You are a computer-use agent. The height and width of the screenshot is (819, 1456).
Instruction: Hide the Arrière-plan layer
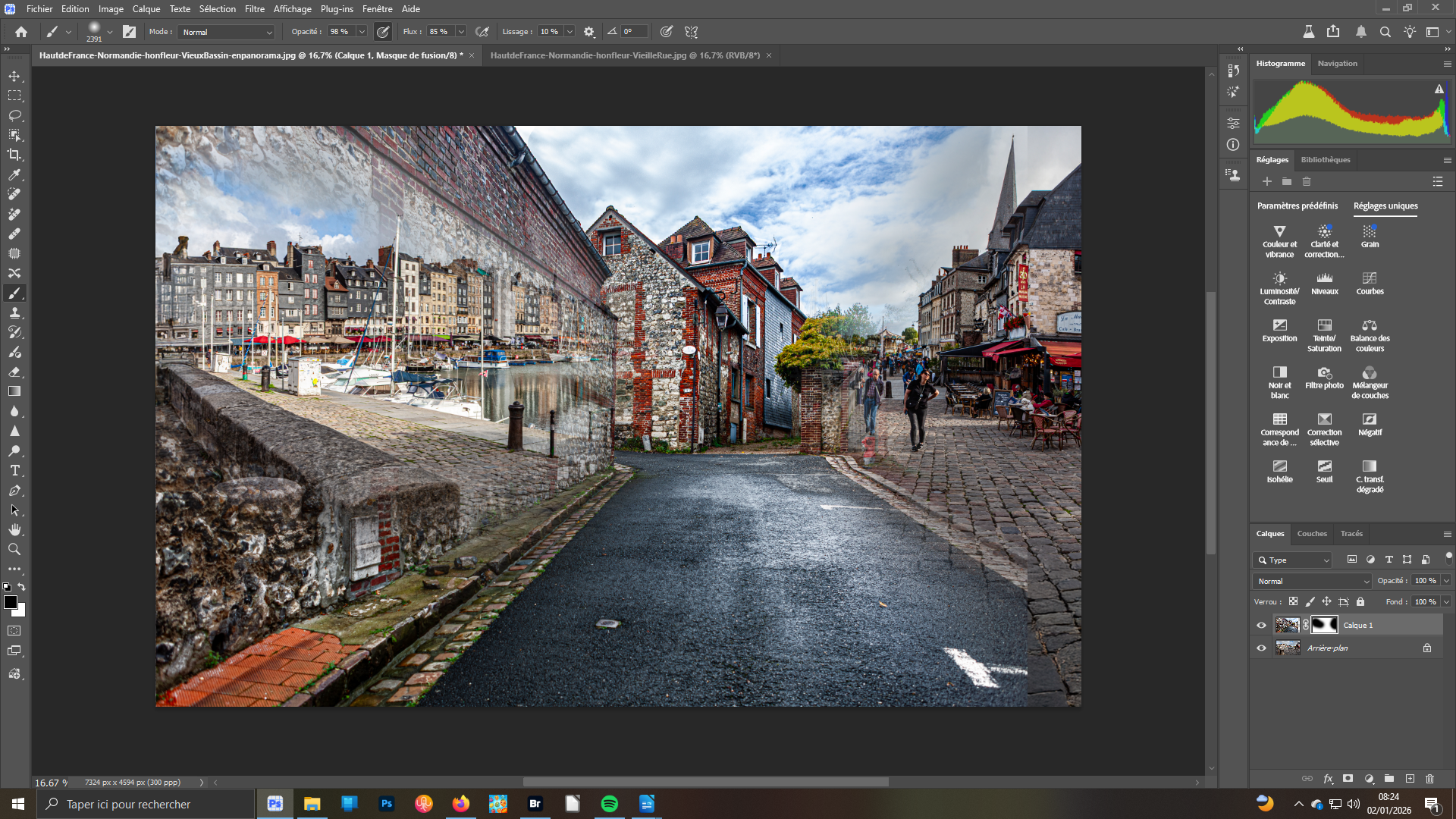pos(1261,648)
